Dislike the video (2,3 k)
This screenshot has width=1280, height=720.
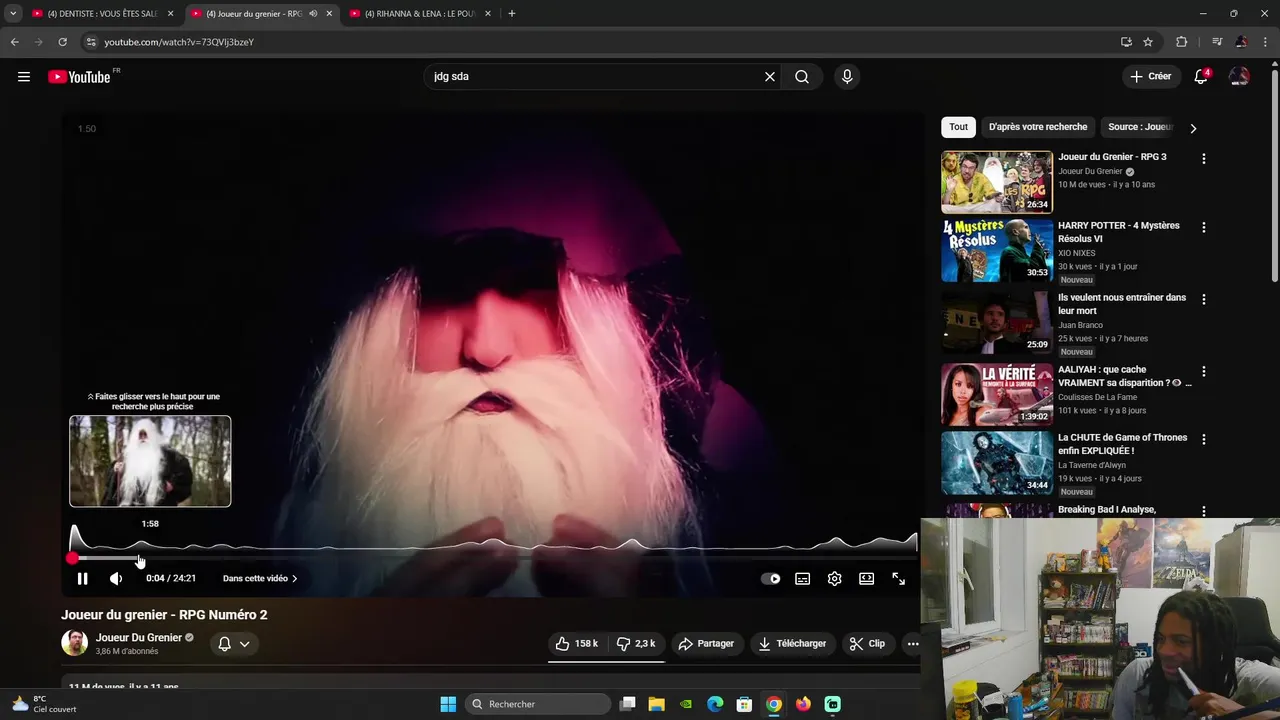(x=636, y=644)
